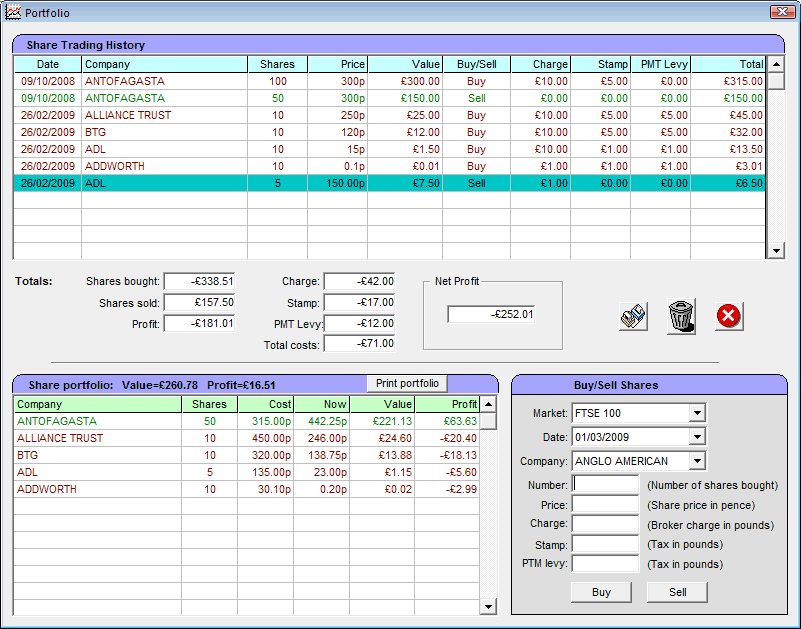The image size is (801, 629).
Task: Select the ALLIANCE TRUST row in trading history
Action: tap(128, 115)
